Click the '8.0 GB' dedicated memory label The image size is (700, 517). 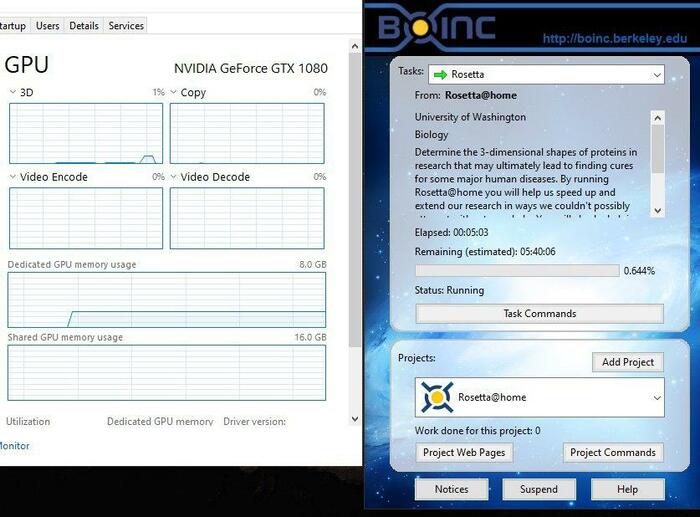(x=312, y=264)
